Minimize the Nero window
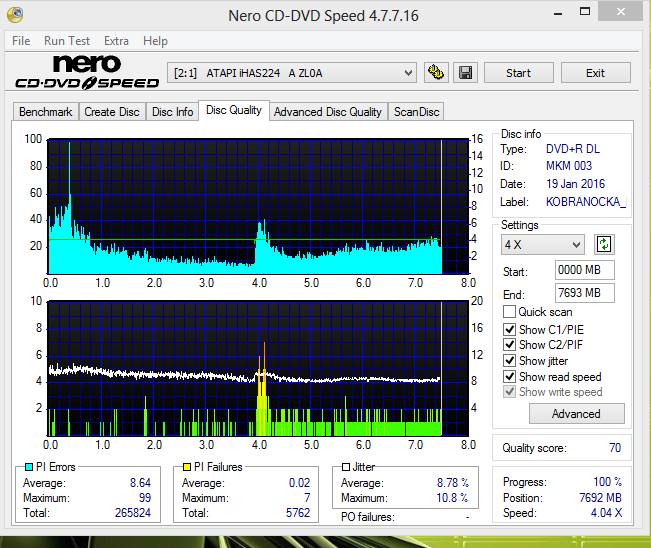This screenshot has height=548, width=651. 558,12
